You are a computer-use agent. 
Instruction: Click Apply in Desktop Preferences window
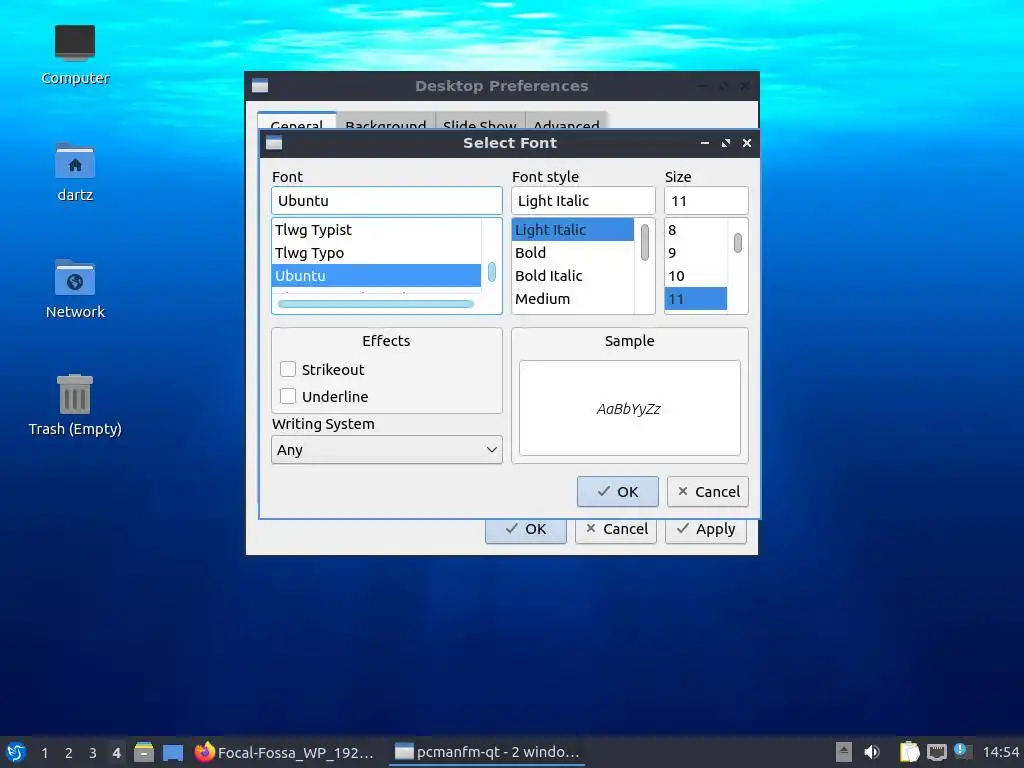coord(706,530)
